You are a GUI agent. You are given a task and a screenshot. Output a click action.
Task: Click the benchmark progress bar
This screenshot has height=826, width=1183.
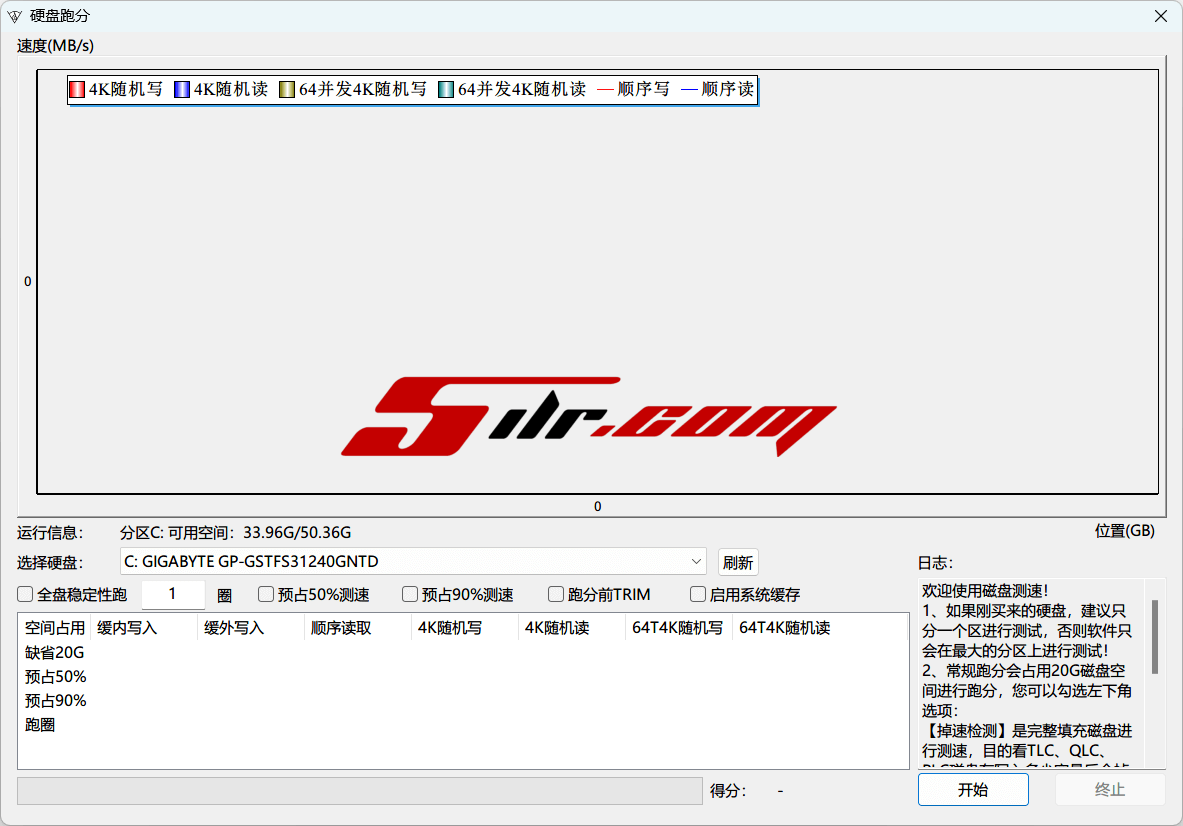pyautogui.click(x=360, y=791)
